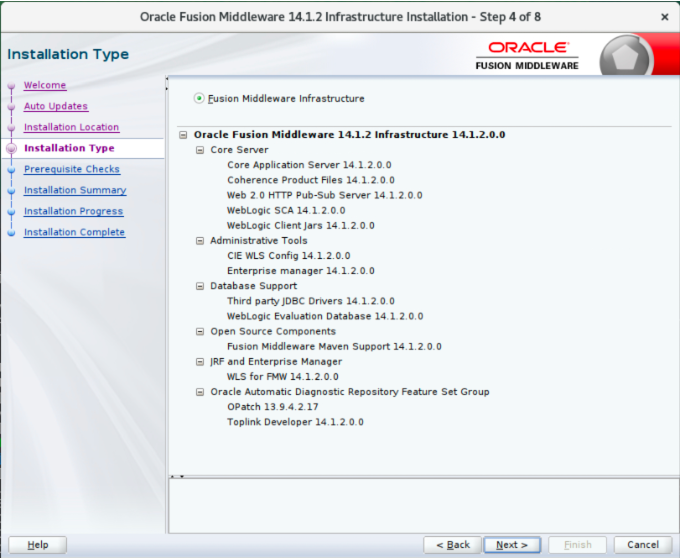Select the Installation Type step
Screen dimensions: 680x558
[x=69, y=148]
